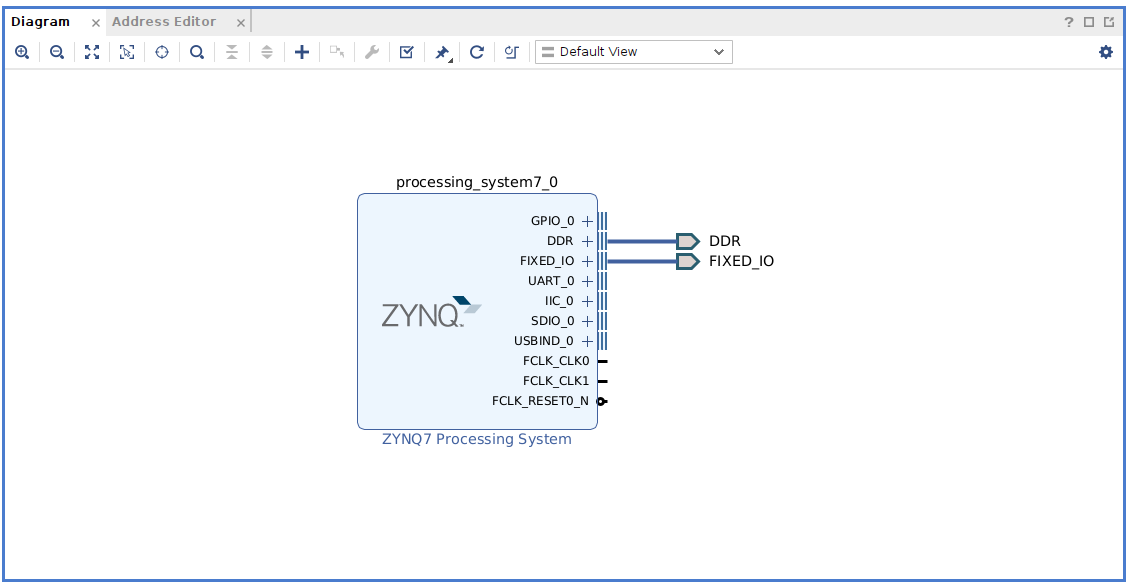The image size is (1128, 583).
Task: Close the Diagram tab
Action: 96,23
